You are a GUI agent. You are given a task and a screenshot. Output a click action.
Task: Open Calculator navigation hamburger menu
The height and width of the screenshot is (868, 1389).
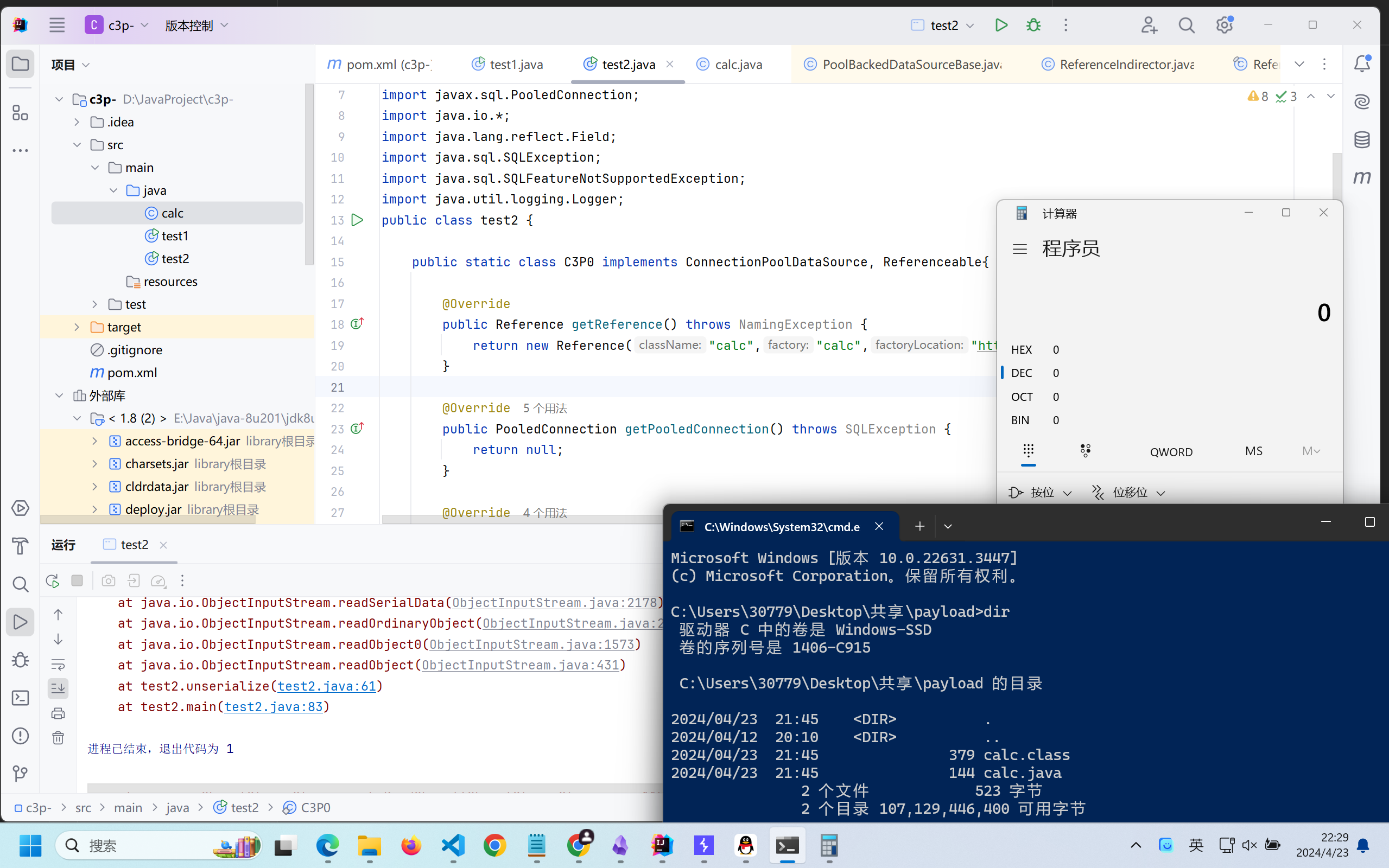click(1020, 249)
